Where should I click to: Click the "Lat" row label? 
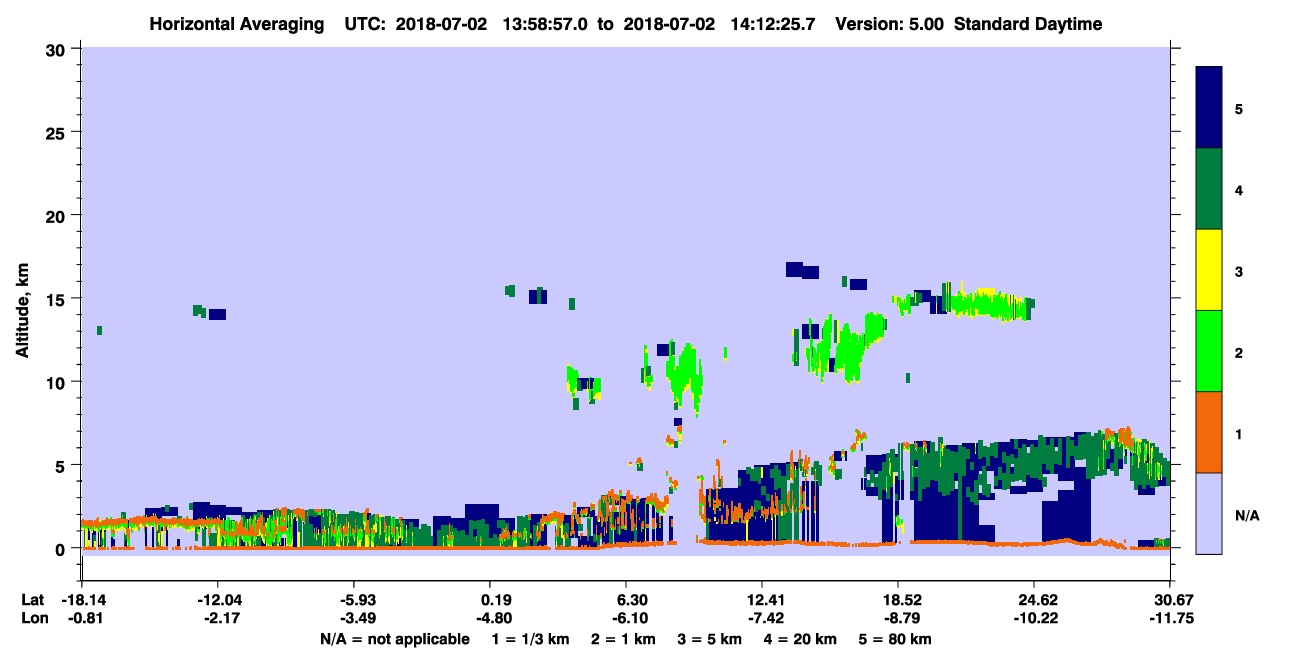tap(31, 600)
